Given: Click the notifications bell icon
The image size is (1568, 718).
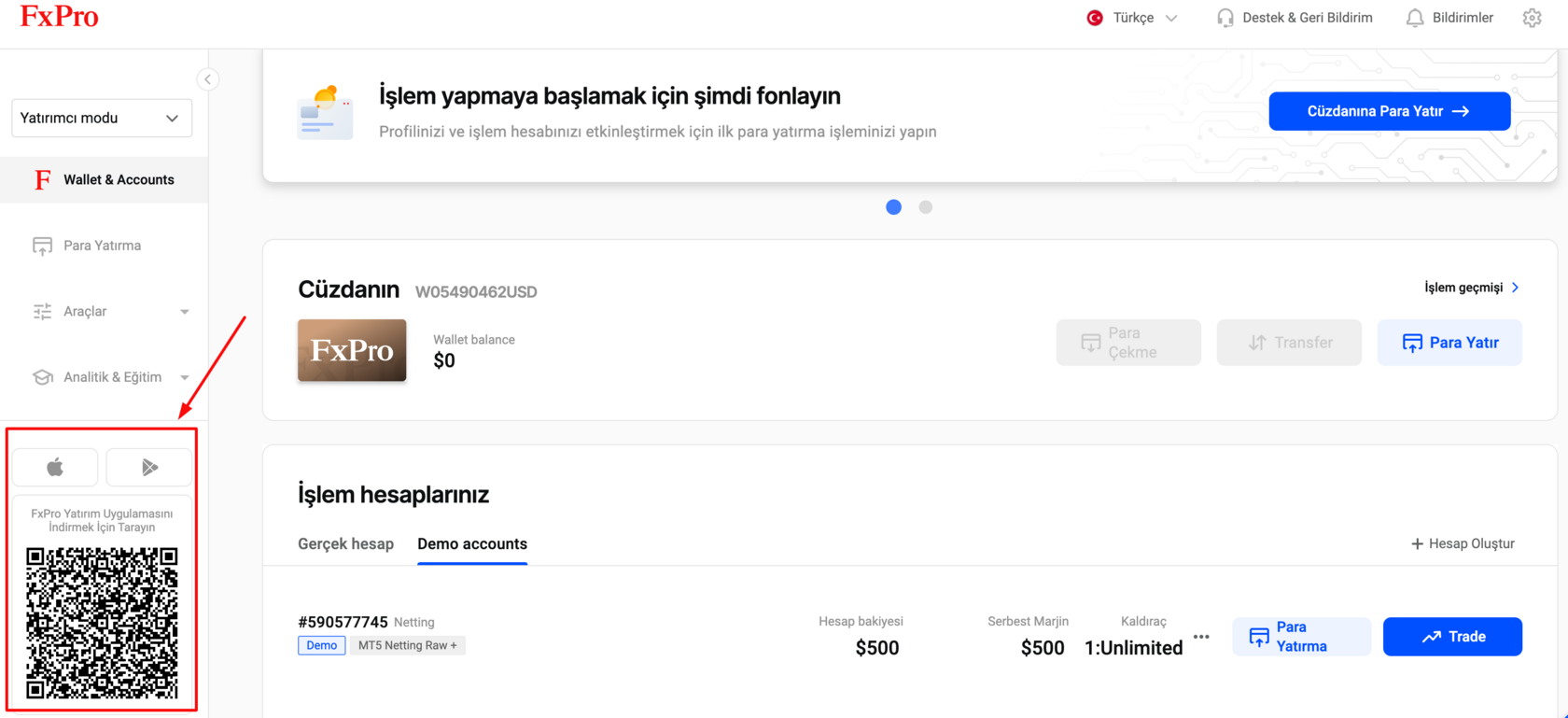Looking at the screenshot, I should (1415, 18).
